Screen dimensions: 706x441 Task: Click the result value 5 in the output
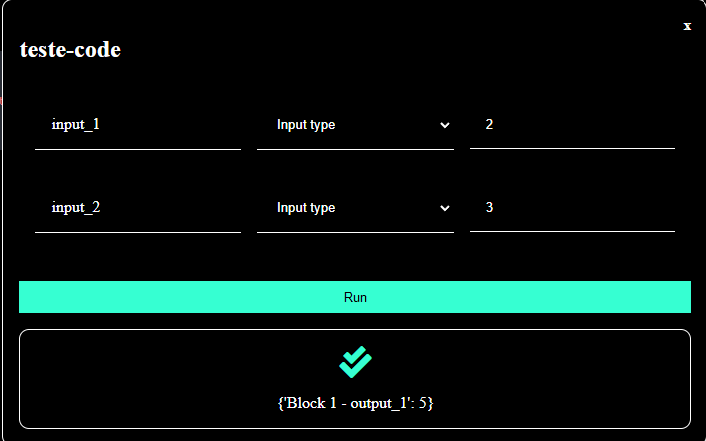point(422,402)
